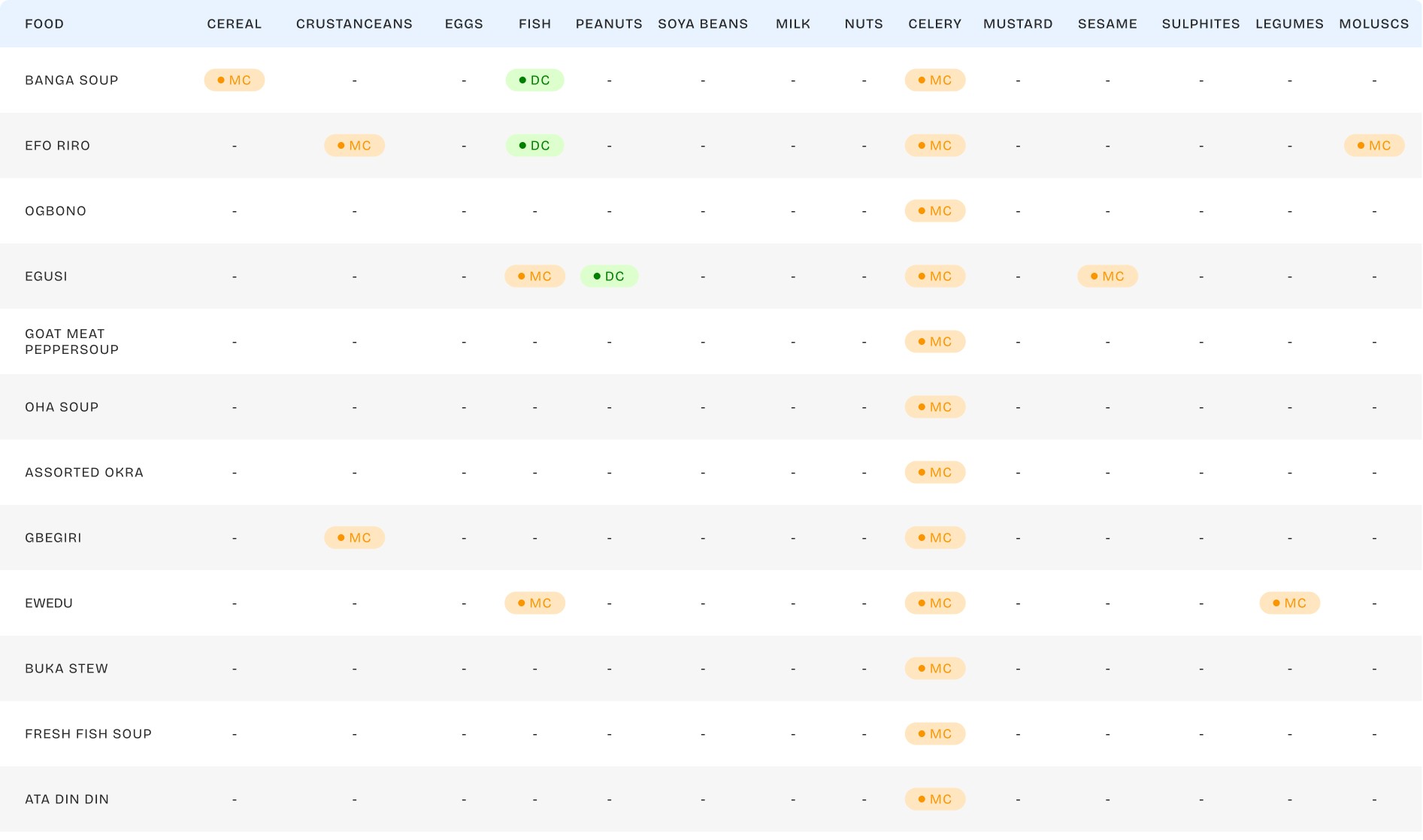Select the Ata Din Din celery badge
Viewport: 1423px width, 840px height.
tap(934, 799)
